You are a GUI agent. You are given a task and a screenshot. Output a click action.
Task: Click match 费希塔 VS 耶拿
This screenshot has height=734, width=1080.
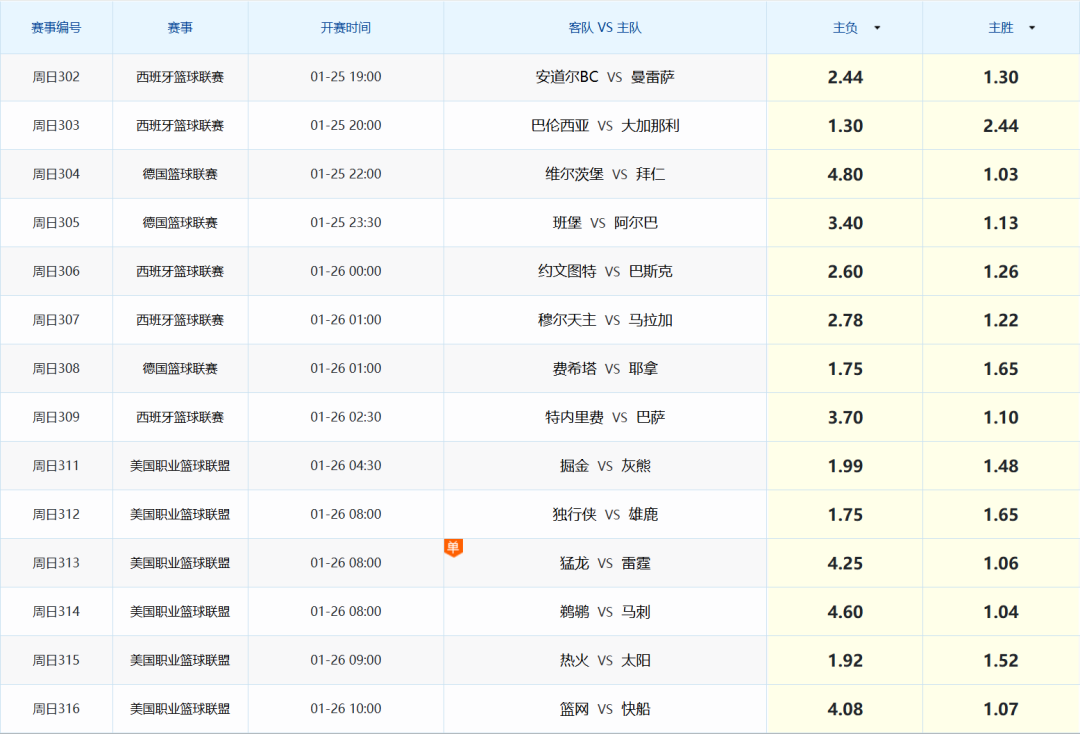click(x=605, y=369)
